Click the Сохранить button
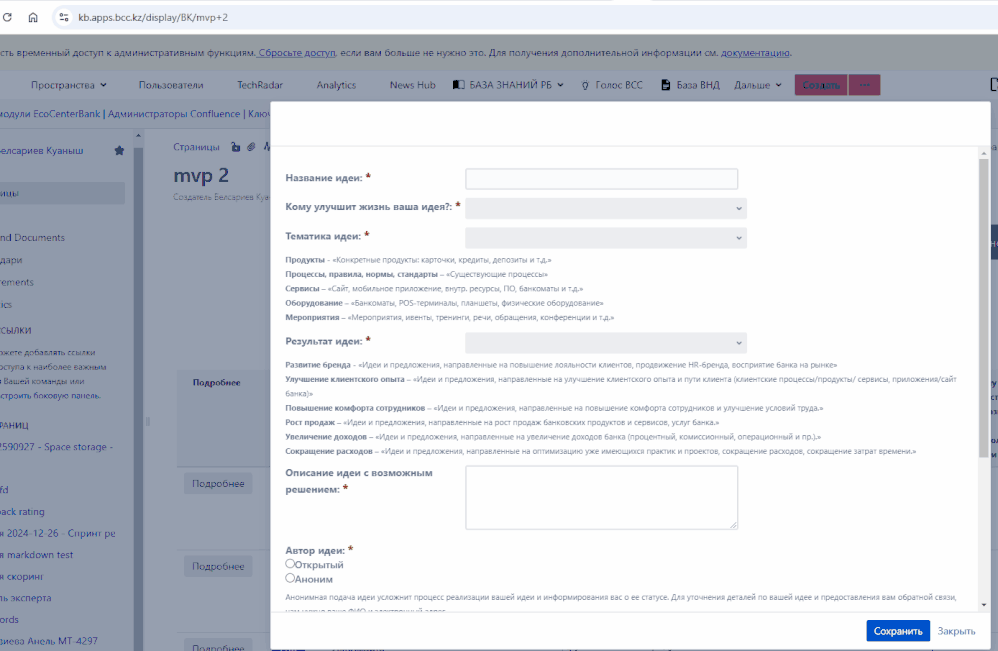This screenshot has width=998, height=651. [898, 631]
